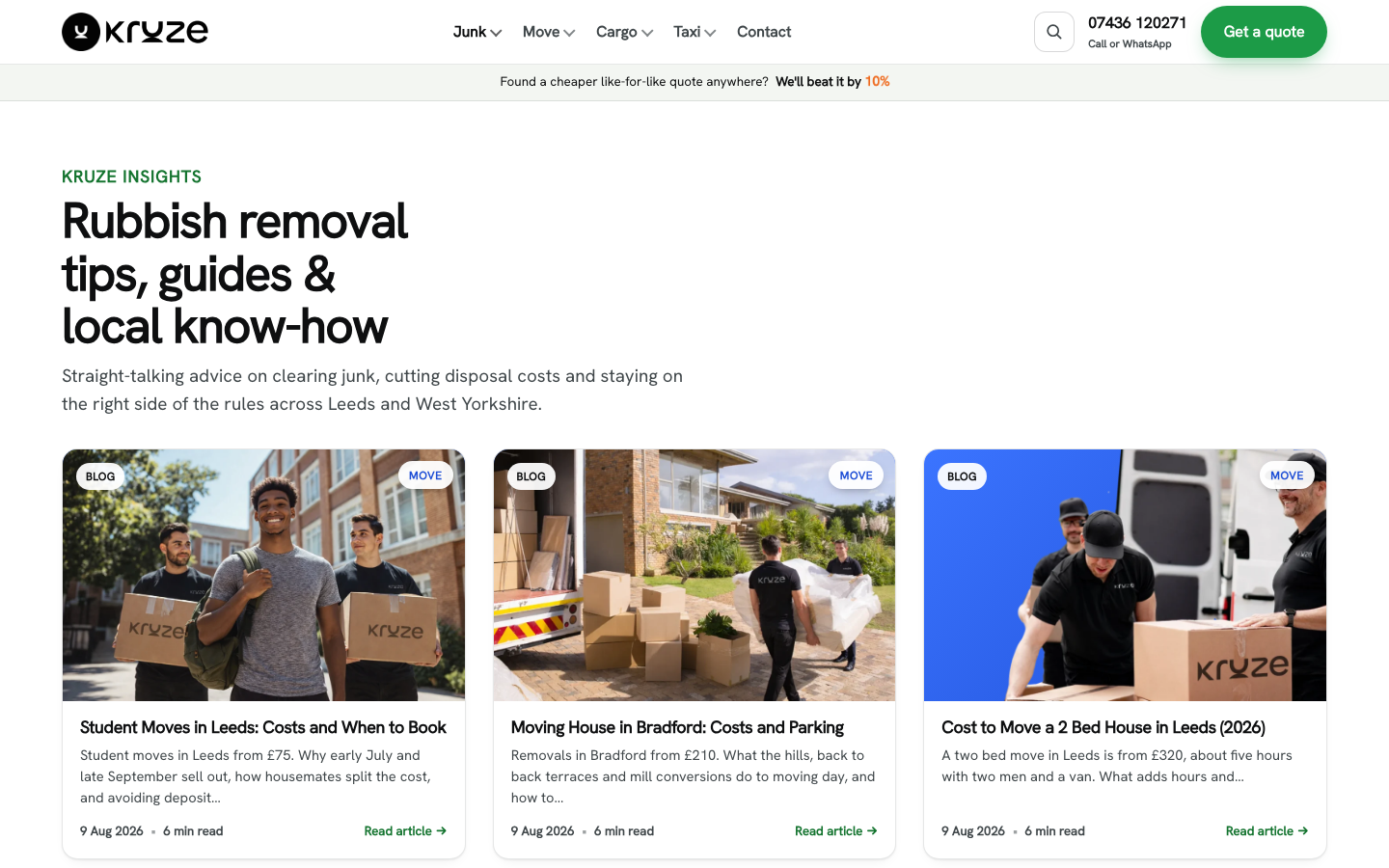Viewport: 1389px width, 868px height.
Task: Open the Moving House in Bradford thumbnail image
Action: click(x=694, y=575)
